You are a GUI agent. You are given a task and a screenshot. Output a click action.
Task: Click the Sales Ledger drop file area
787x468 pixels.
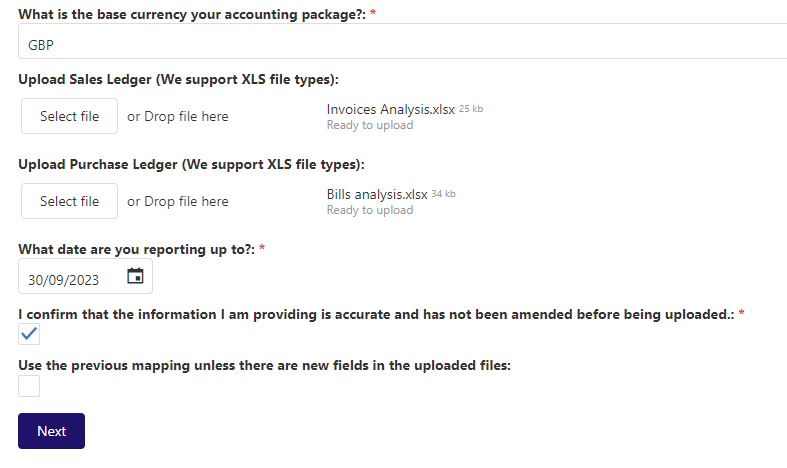[x=178, y=116]
